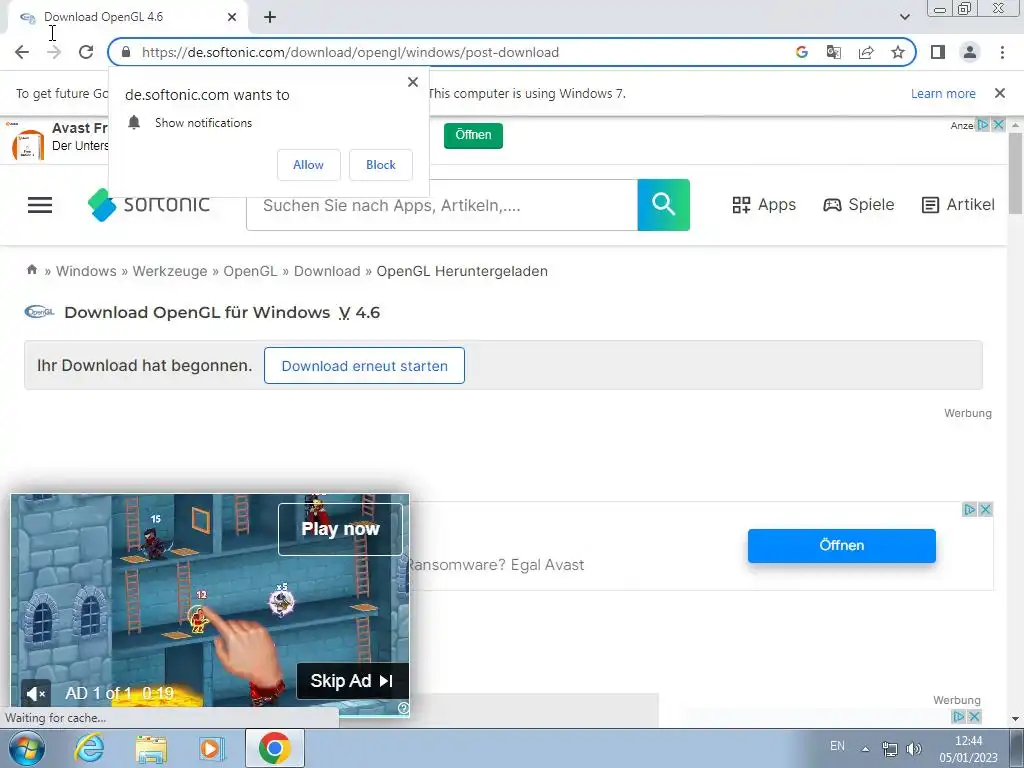Close the notification permission popup
Viewport: 1024px width, 768px height.
pyautogui.click(x=413, y=82)
